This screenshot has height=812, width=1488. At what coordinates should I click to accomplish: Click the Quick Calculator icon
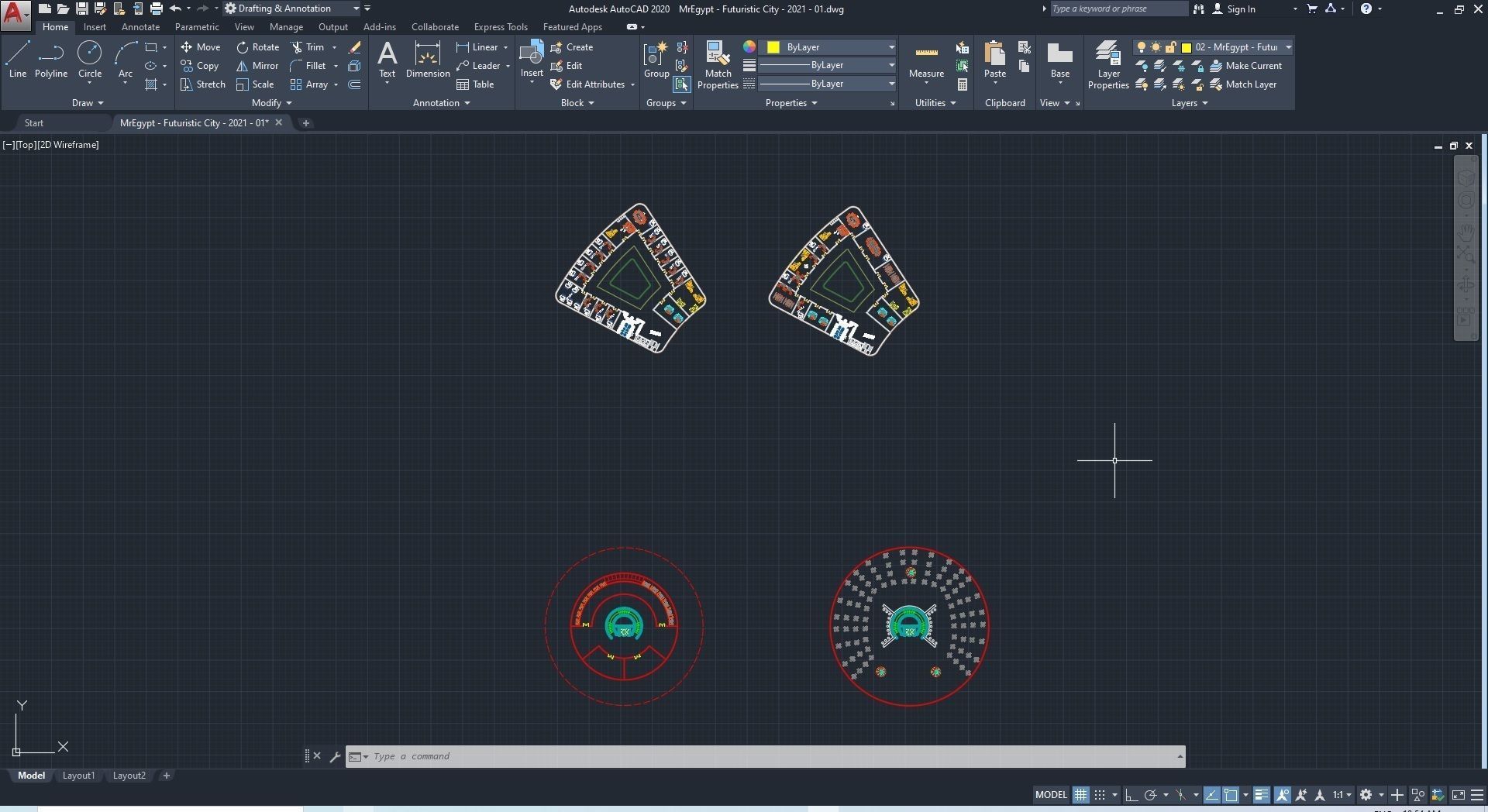[x=963, y=84]
